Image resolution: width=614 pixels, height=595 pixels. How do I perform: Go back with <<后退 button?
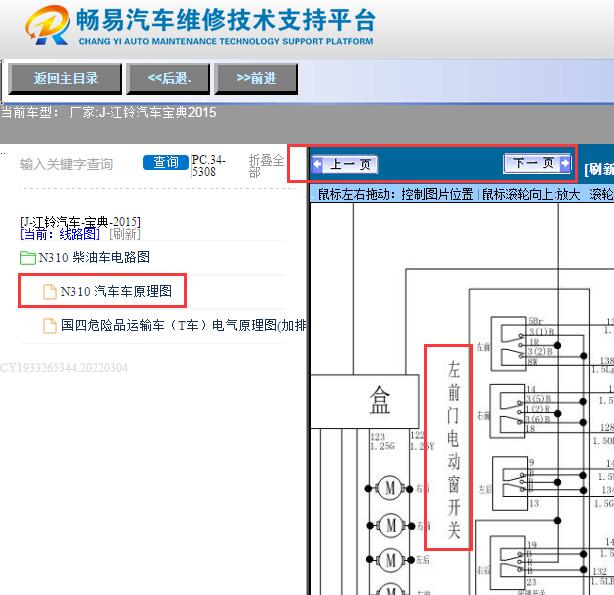(x=168, y=79)
